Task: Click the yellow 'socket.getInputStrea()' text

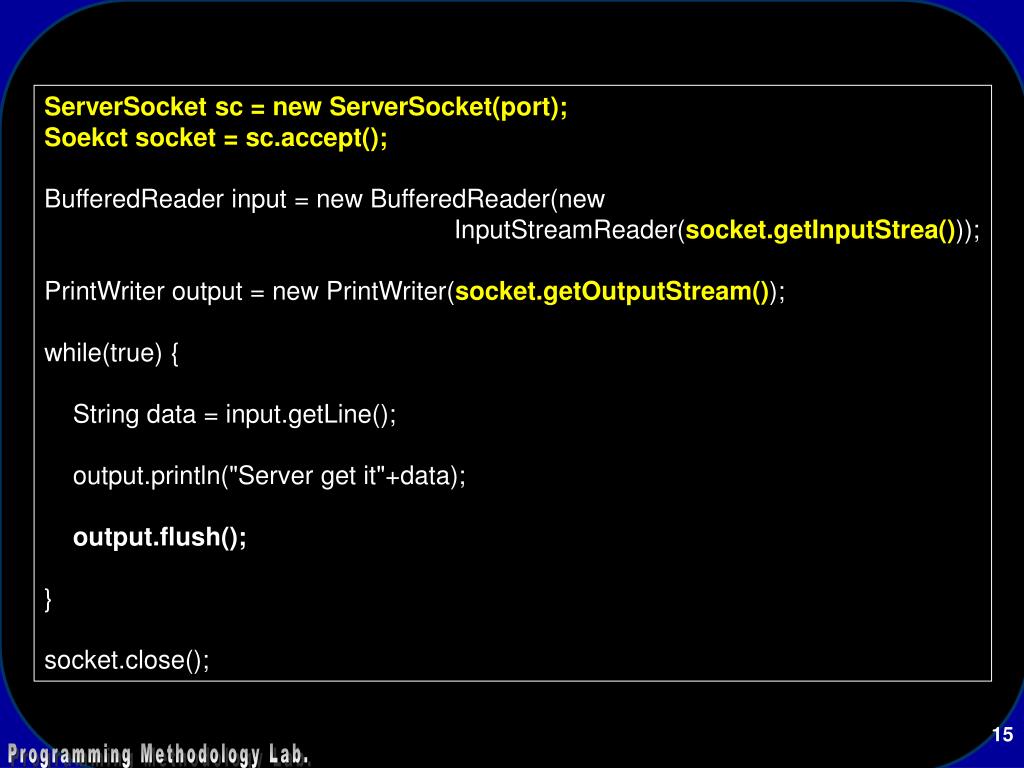Action: point(820,231)
